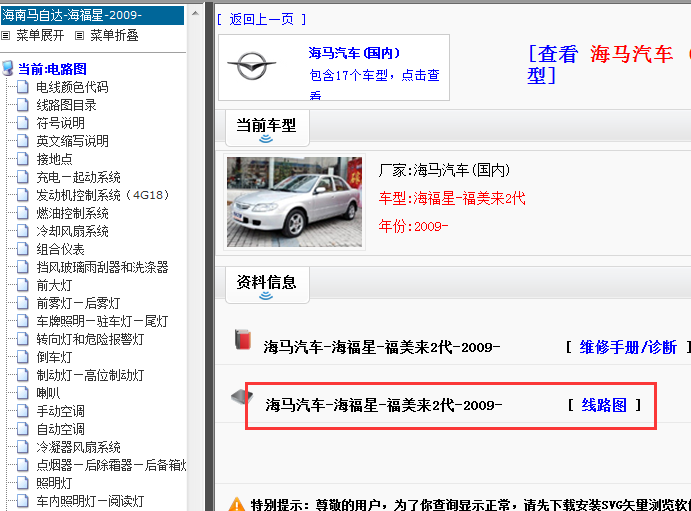
Task: Click the 前大灯 page icon
Action: pyautogui.click(x=22, y=285)
